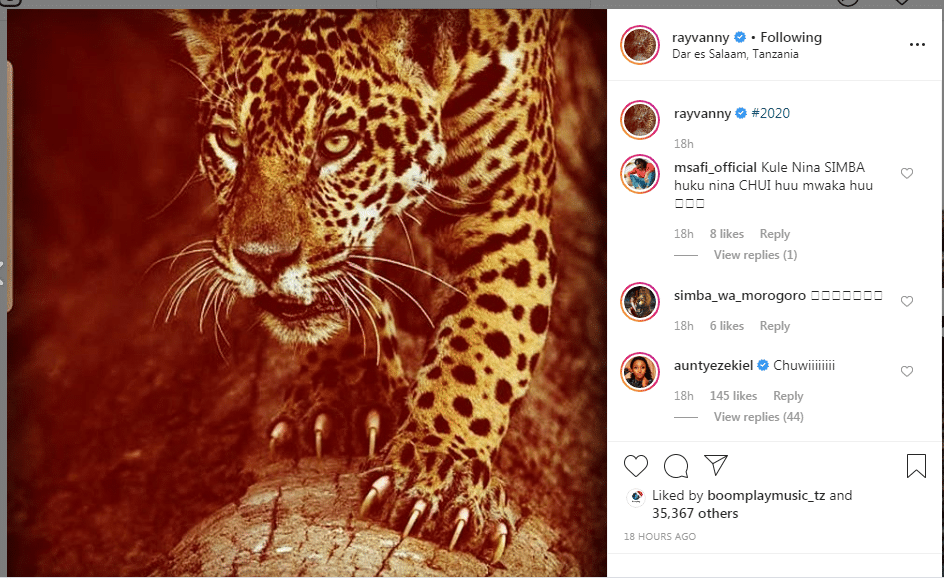The width and height of the screenshot is (944, 582).
Task: Expand replies under msafi_official's comment
Action: pos(755,255)
